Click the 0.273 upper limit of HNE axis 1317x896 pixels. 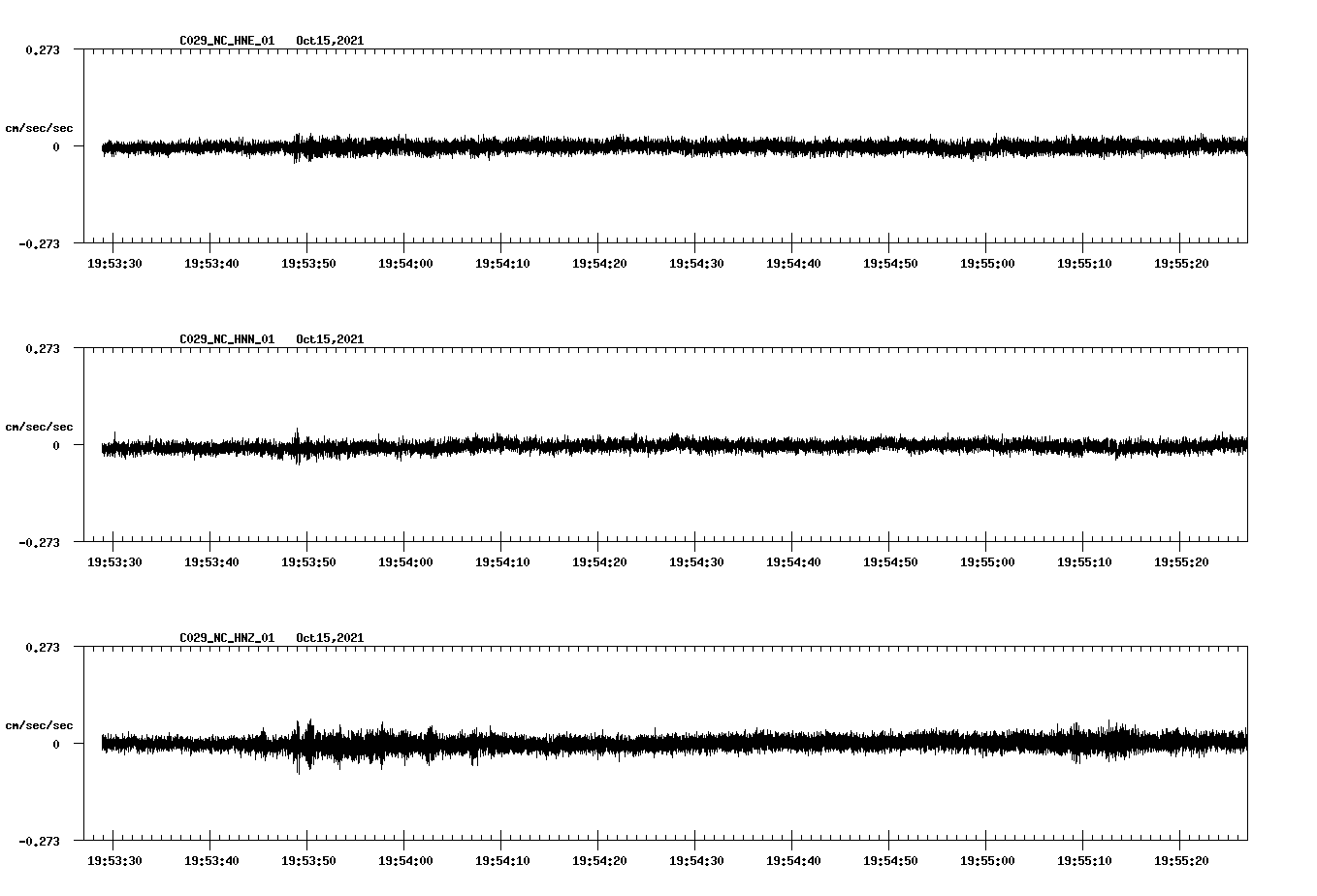pos(42,49)
